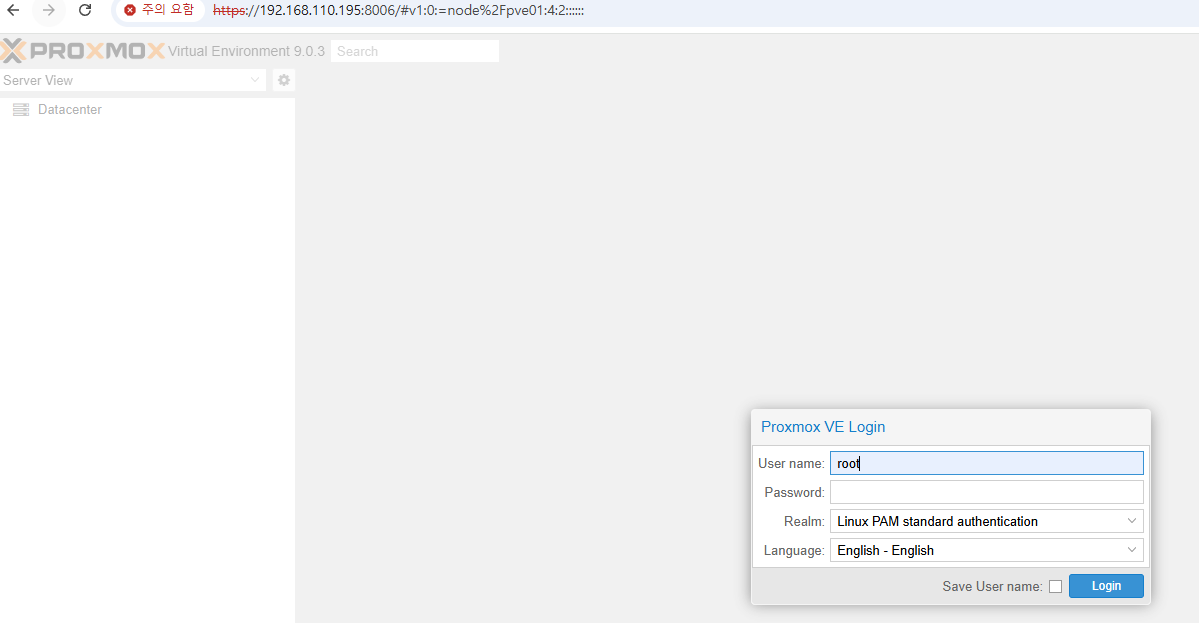
Task: Focus the User name field
Action: click(986, 463)
